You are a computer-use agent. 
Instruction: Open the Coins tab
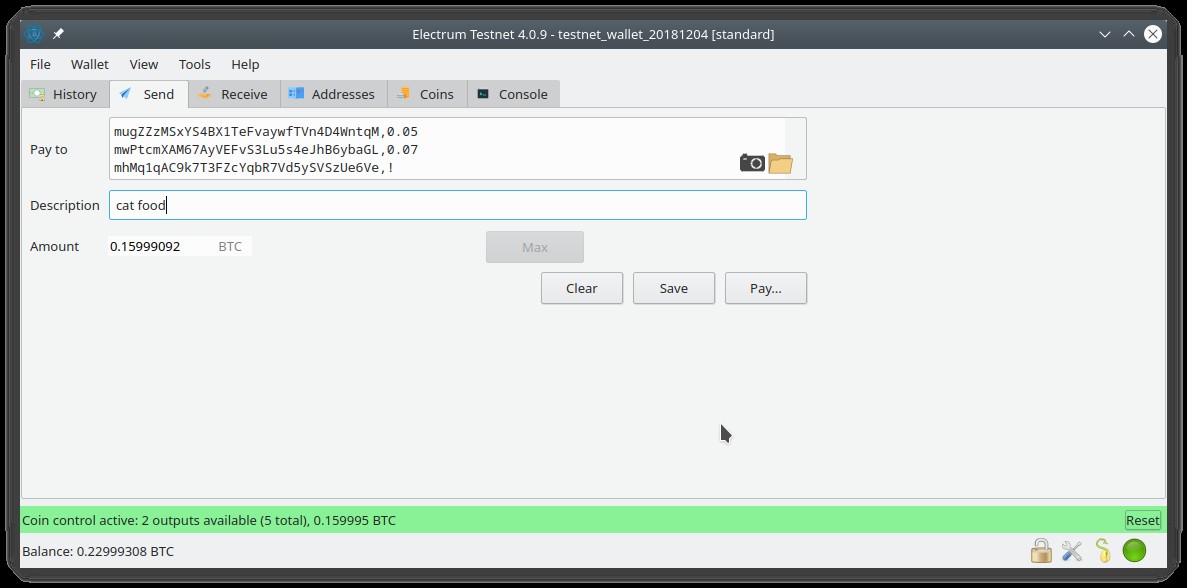tap(427, 94)
